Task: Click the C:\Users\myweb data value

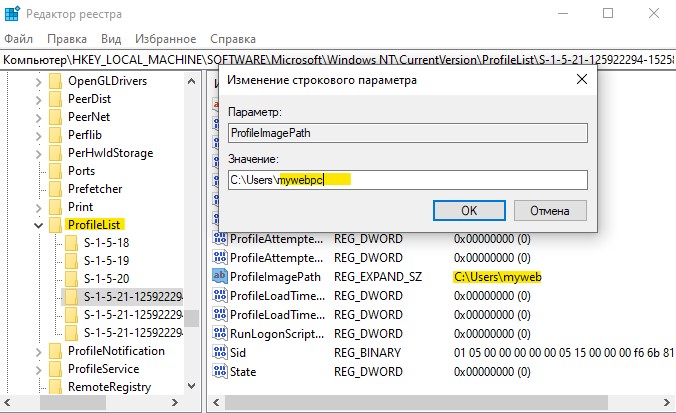Action: 498,277
